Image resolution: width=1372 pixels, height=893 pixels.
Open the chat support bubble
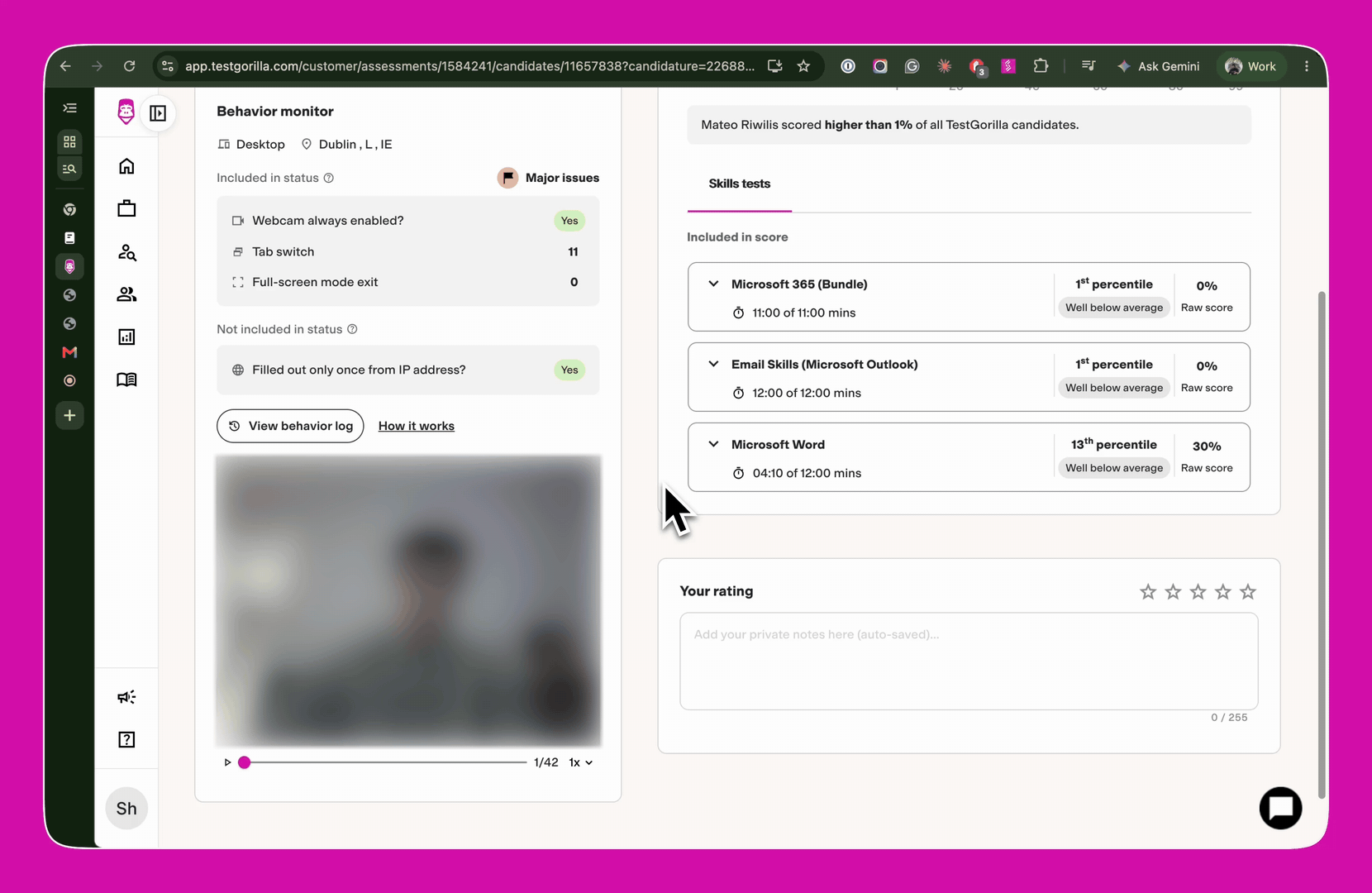(x=1280, y=808)
